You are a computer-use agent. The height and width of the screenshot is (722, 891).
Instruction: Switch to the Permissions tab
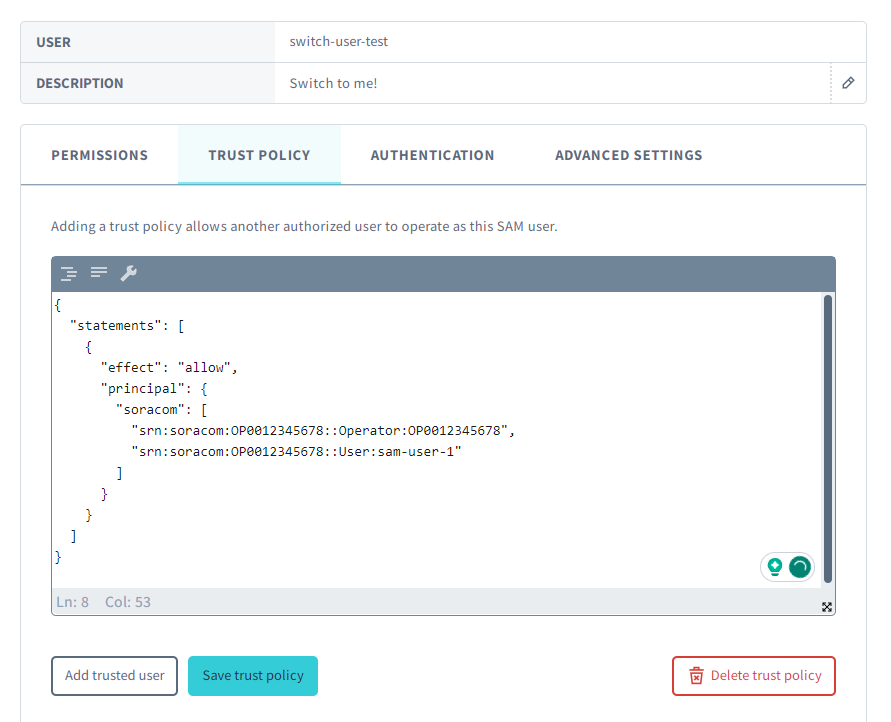pyautogui.click(x=99, y=155)
